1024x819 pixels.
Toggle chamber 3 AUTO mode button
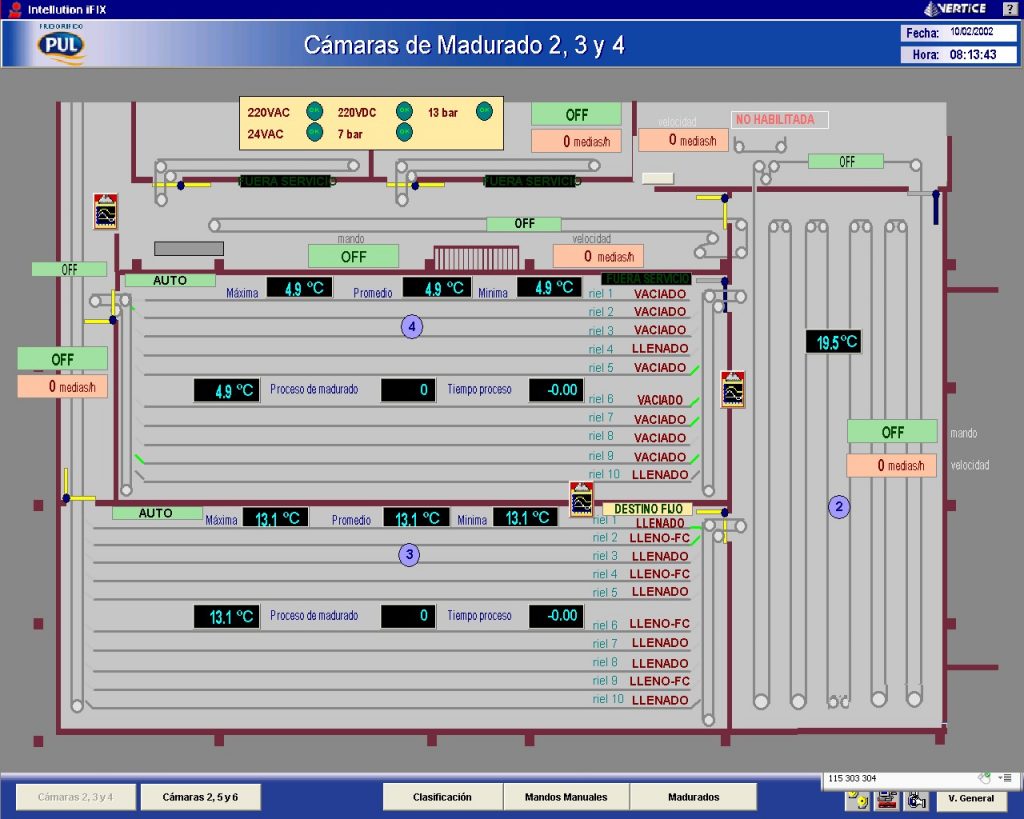[156, 513]
